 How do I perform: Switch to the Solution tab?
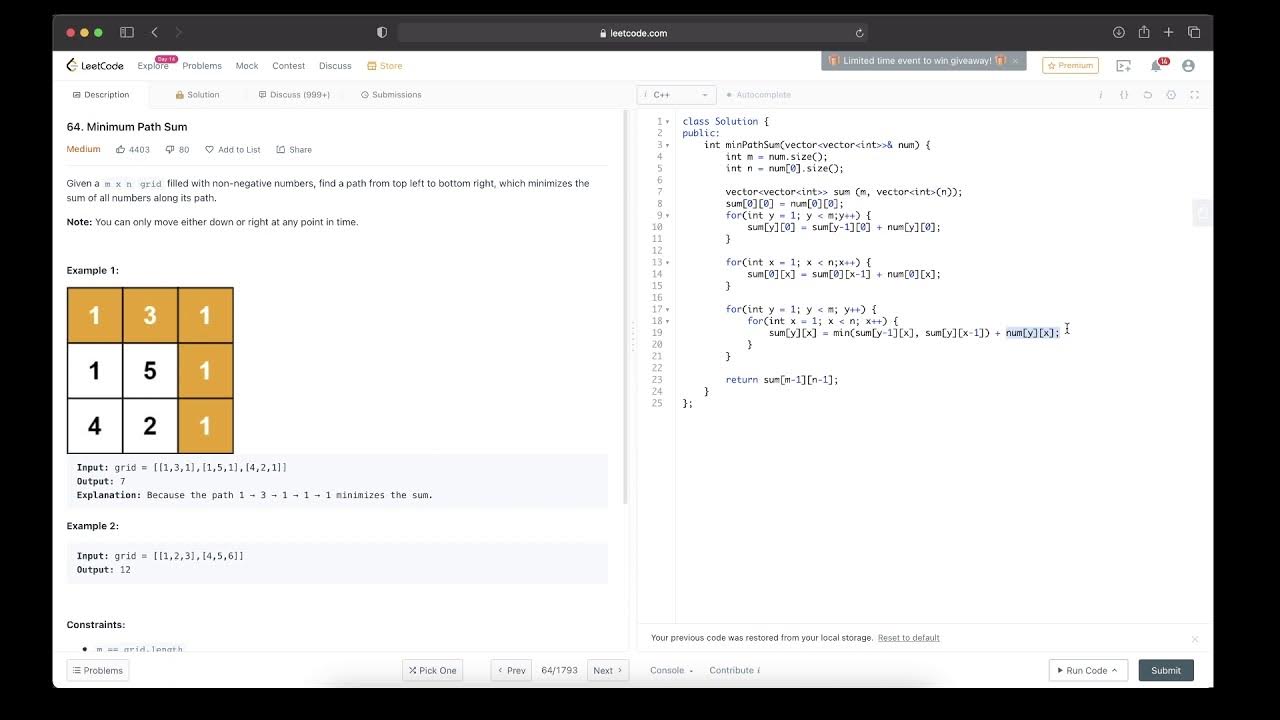point(197,95)
